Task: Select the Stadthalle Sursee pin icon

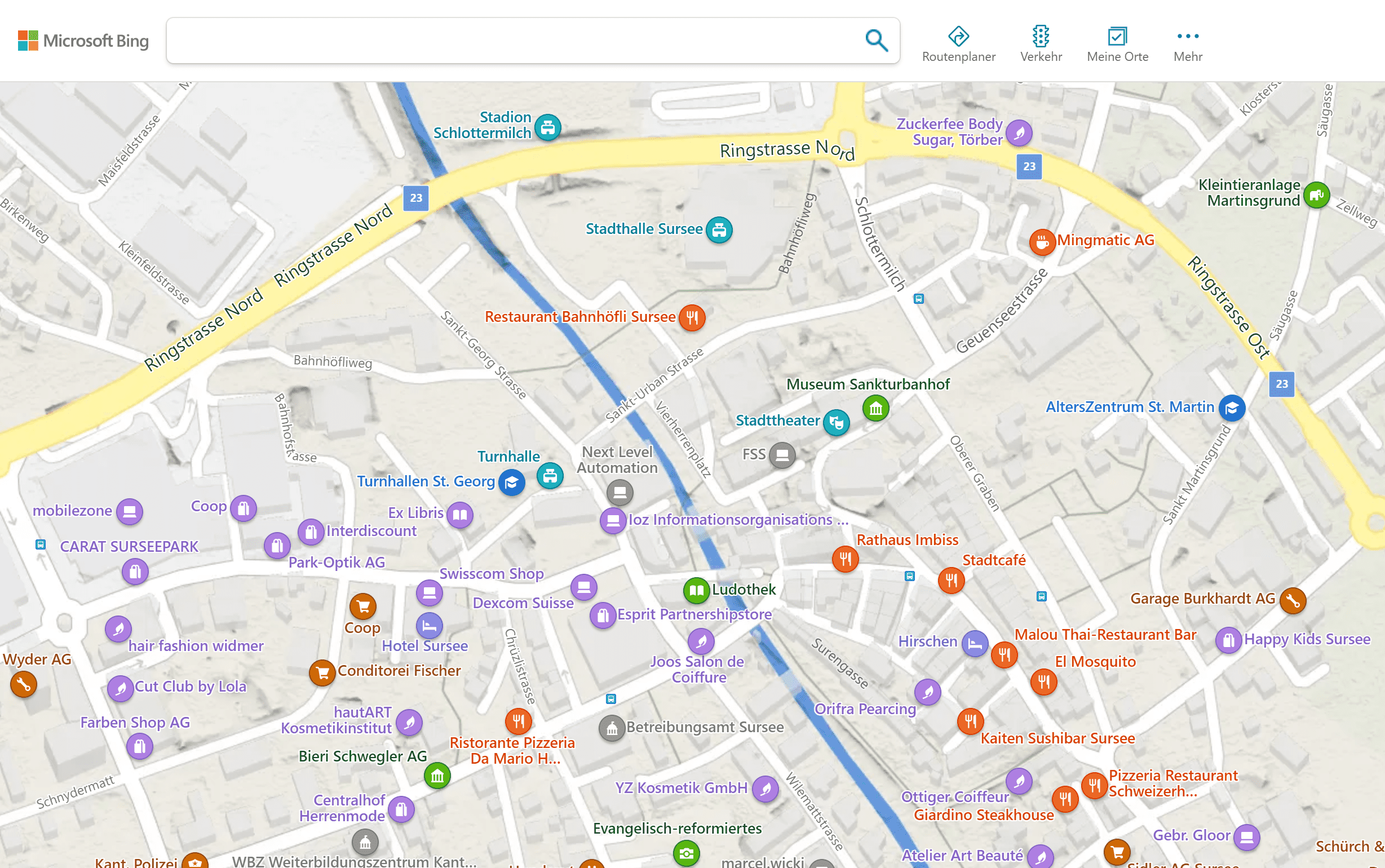Action: 719,230
